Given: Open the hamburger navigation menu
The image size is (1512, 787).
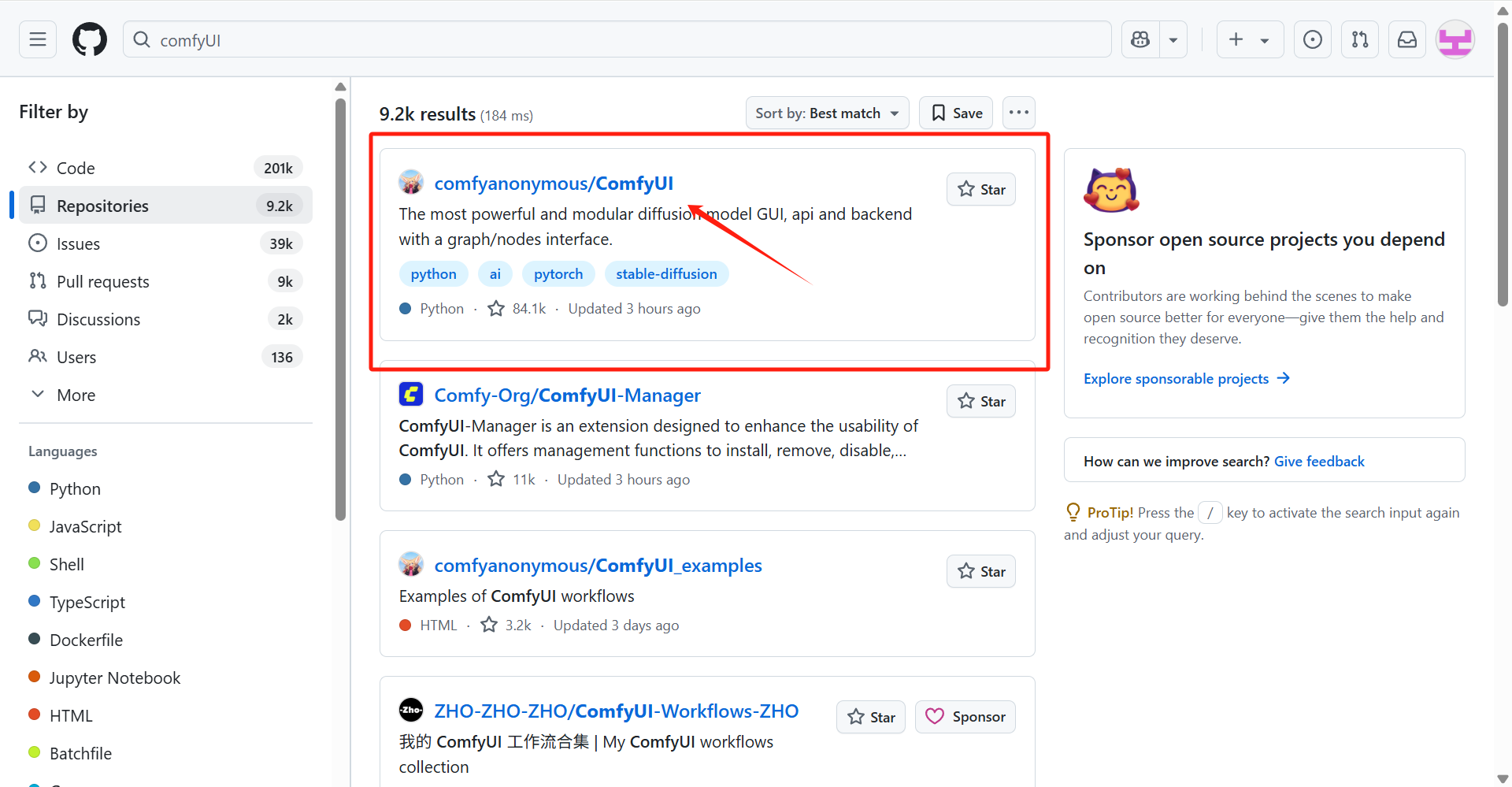Looking at the screenshot, I should (x=38, y=39).
